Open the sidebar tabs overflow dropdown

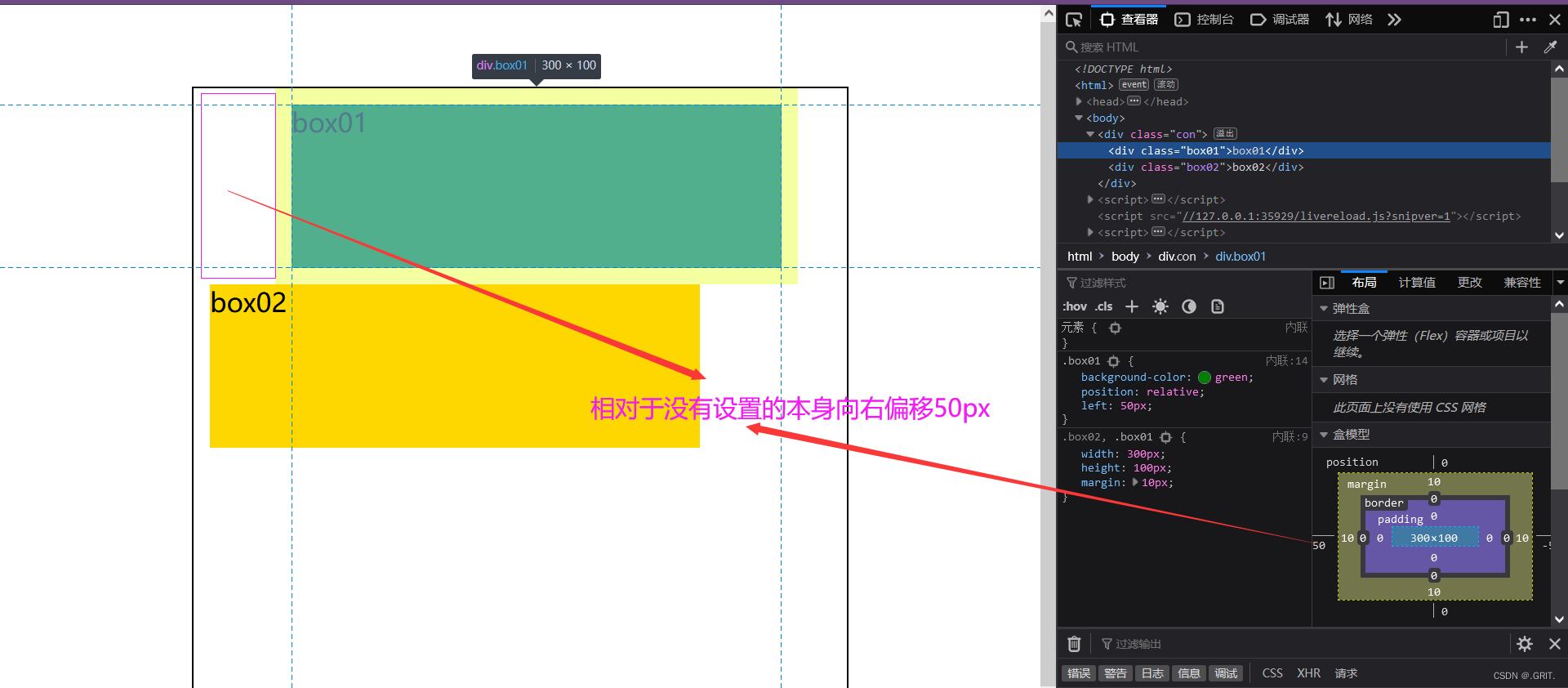click(x=1561, y=283)
